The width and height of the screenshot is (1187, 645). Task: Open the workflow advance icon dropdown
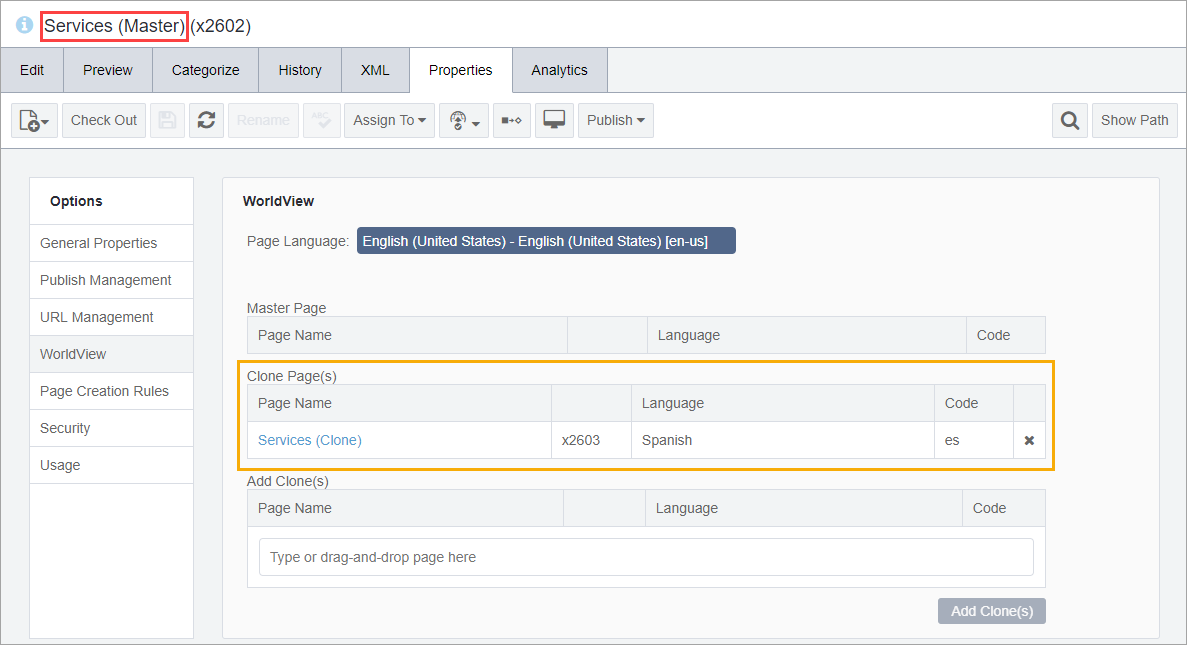click(x=464, y=120)
